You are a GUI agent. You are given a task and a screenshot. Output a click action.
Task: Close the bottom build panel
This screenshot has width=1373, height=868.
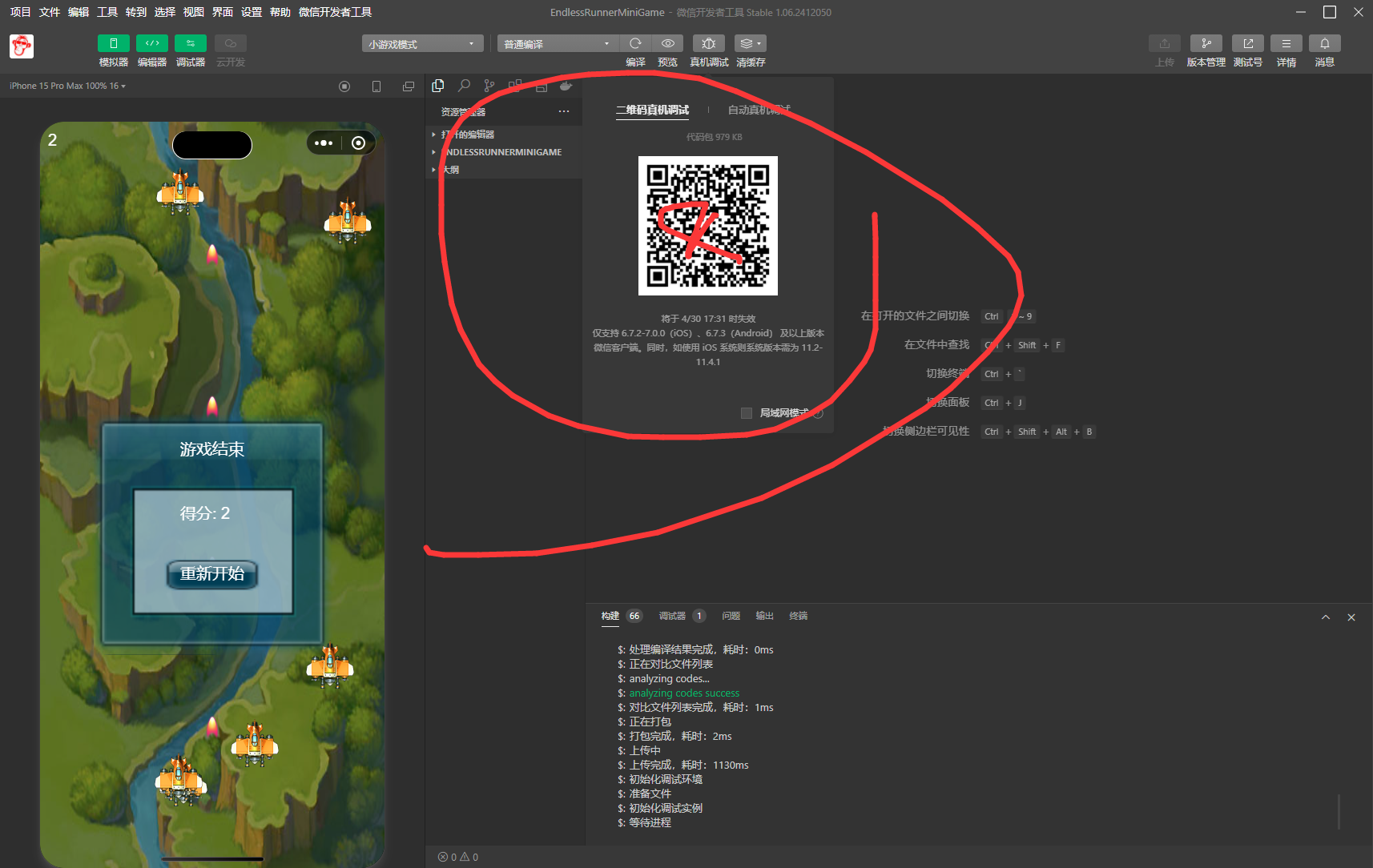1351,617
